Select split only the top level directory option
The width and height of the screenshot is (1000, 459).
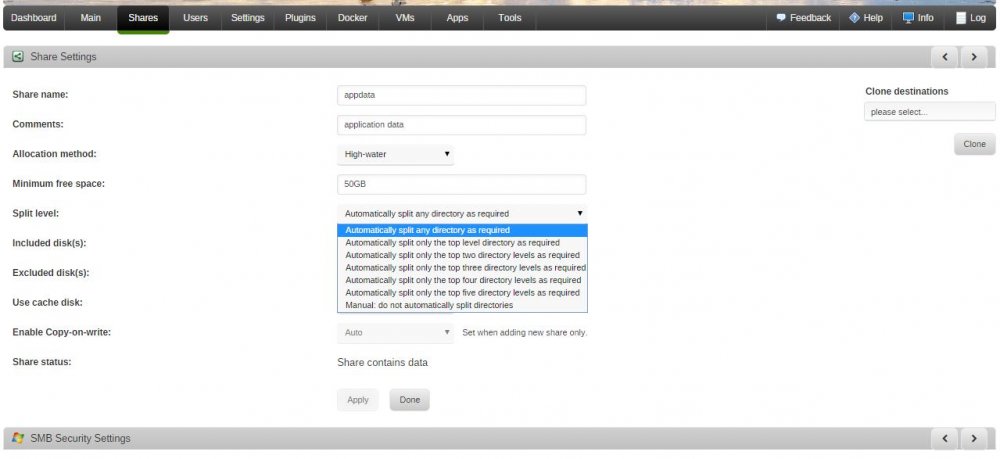(x=462, y=243)
